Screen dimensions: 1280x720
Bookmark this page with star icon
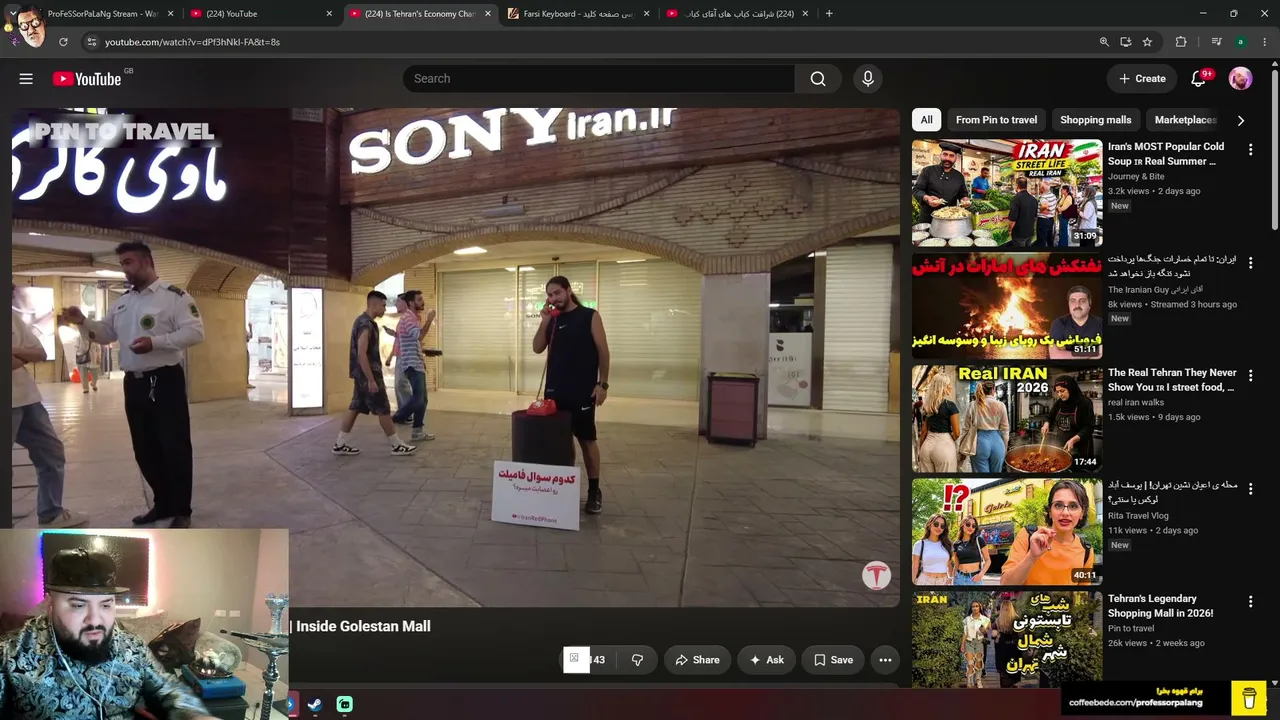click(1147, 42)
